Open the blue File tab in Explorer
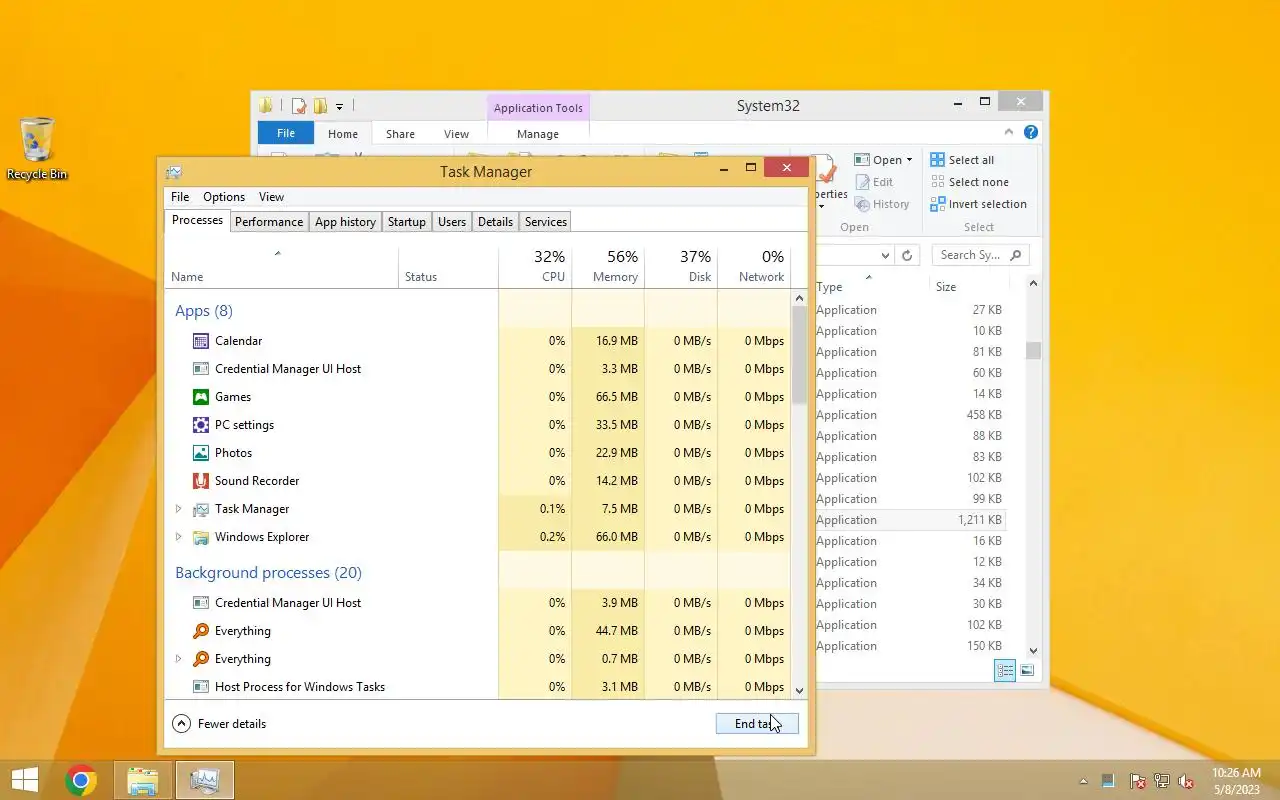 click(x=286, y=133)
